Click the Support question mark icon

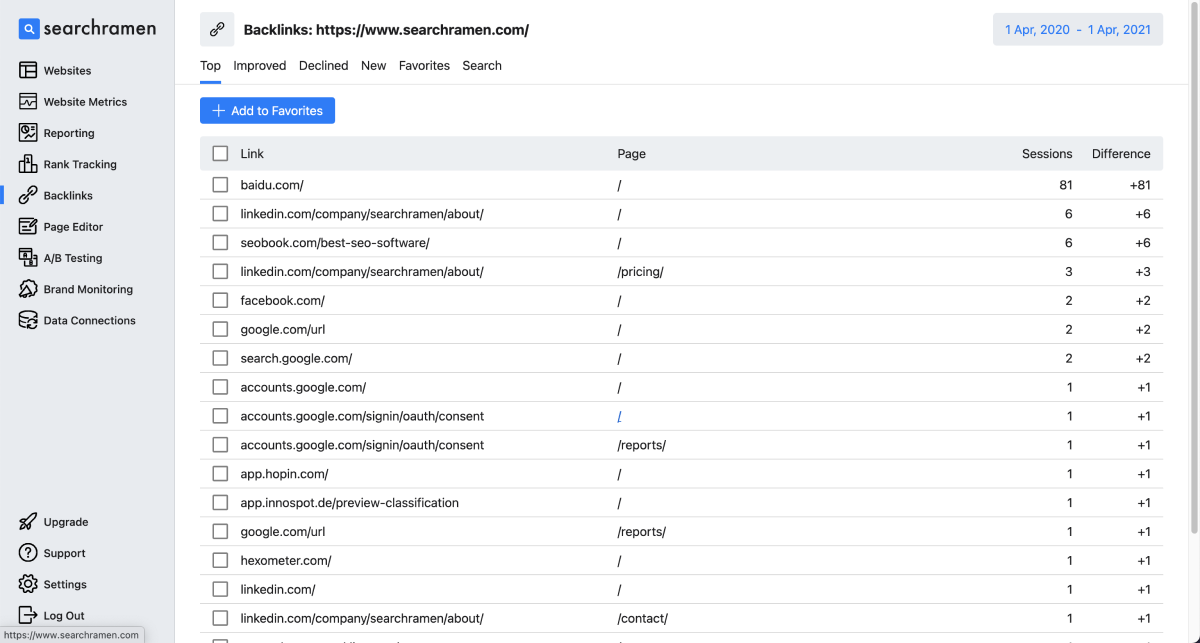28,553
